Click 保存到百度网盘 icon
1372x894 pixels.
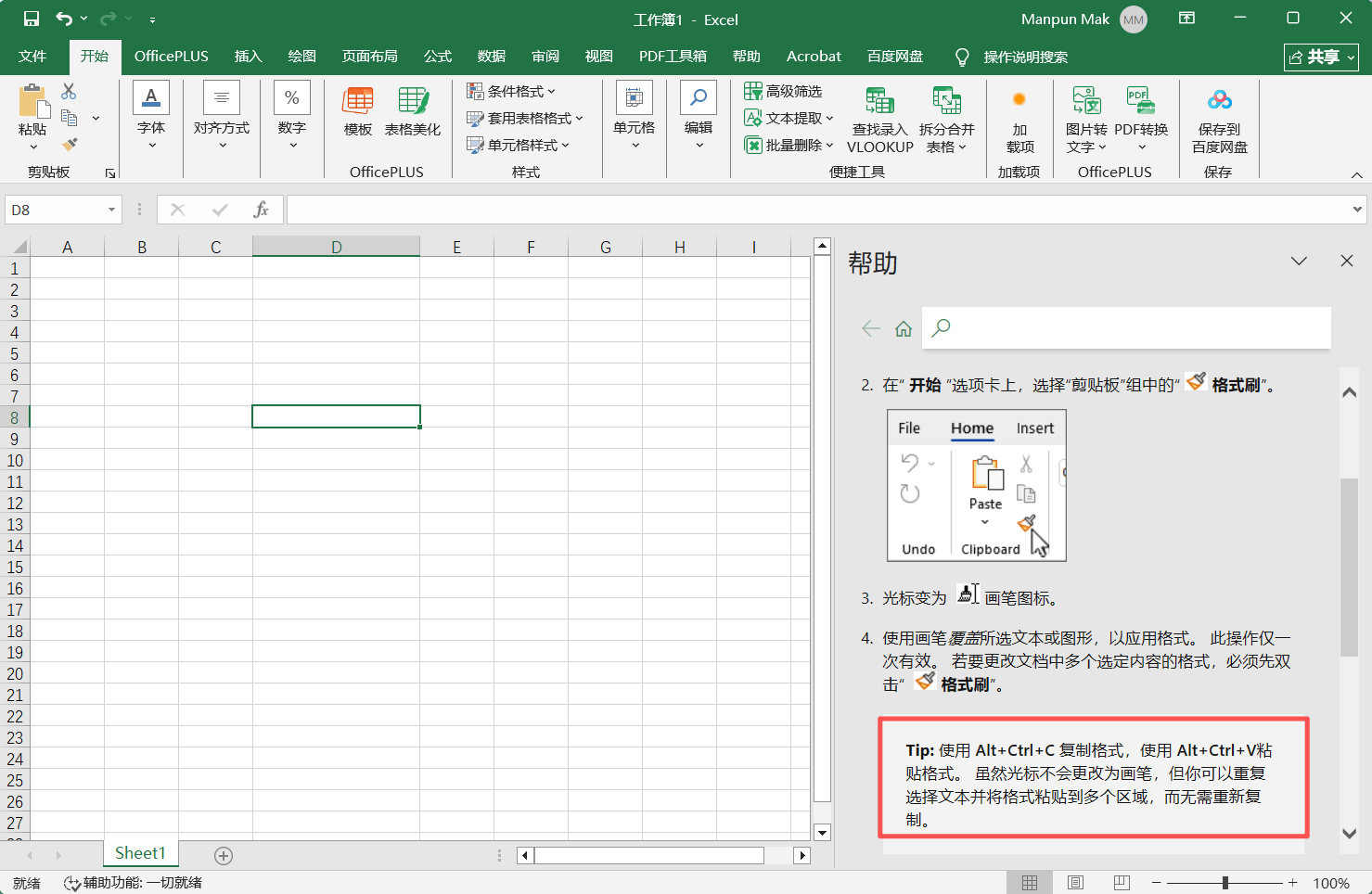point(1218,118)
